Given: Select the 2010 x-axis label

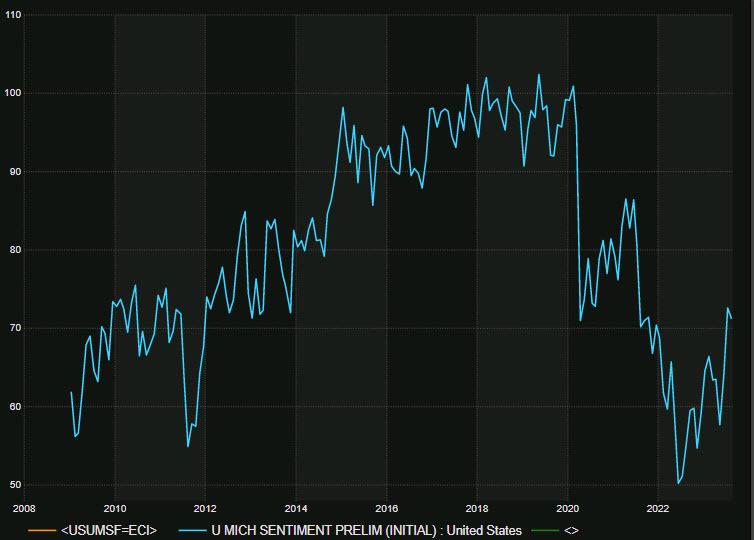Looking at the screenshot, I should [x=115, y=509].
